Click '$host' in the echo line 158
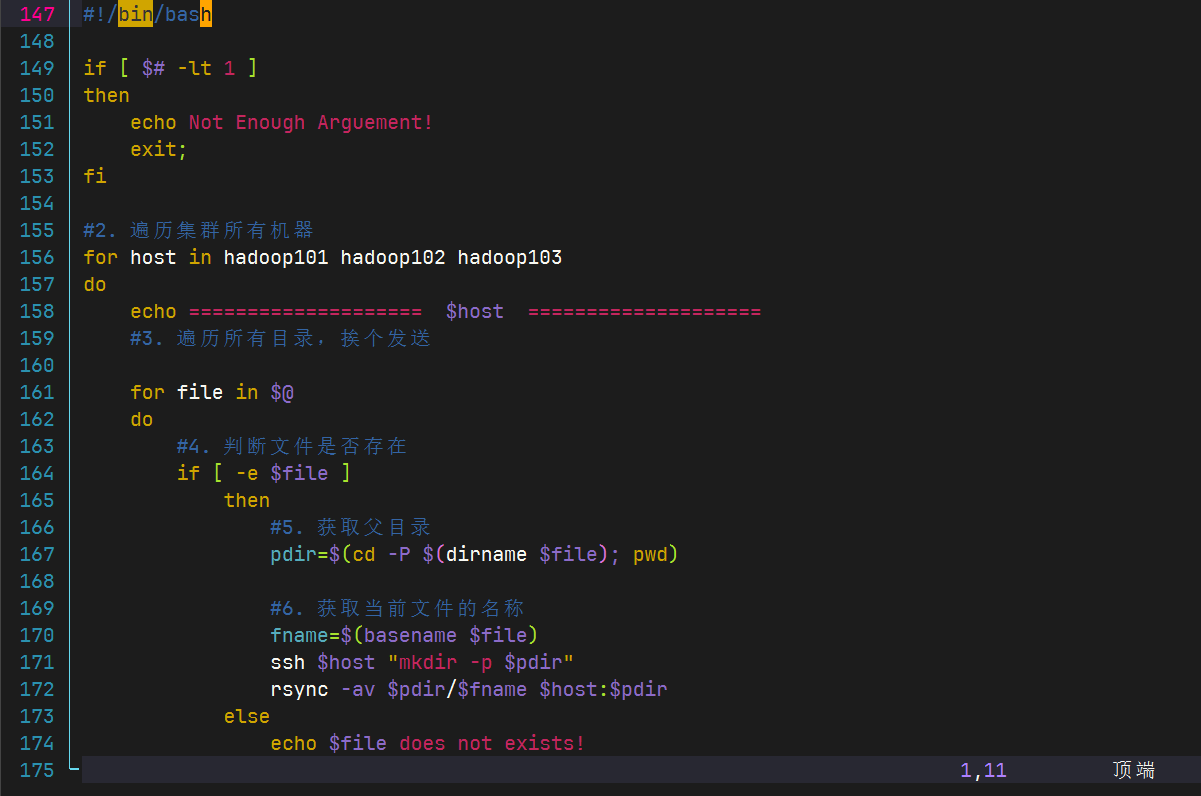 pos(475,311)
